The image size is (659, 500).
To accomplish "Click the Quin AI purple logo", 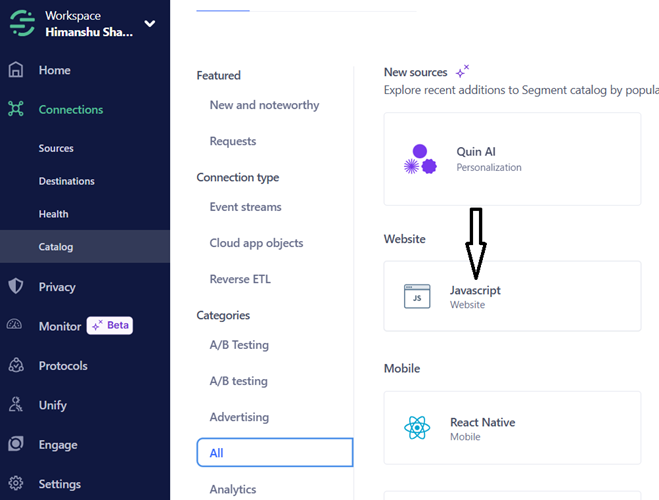I will pos(420,159).
